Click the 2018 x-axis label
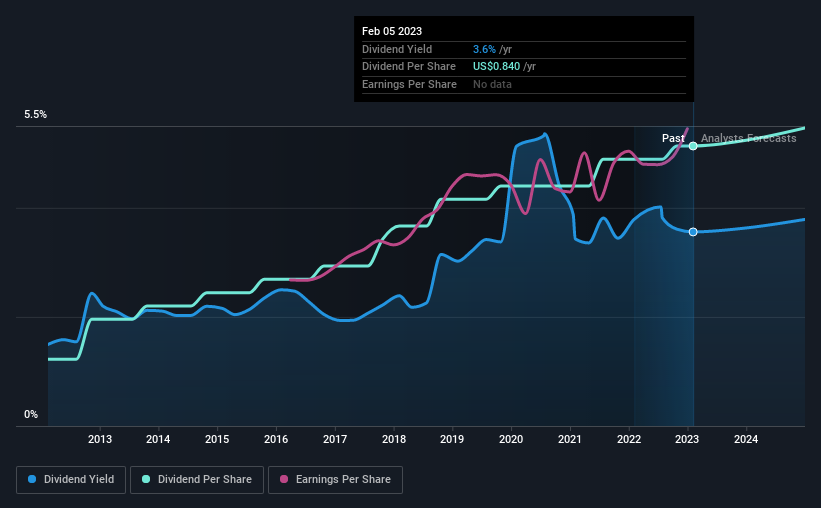This screenshot has height=508, width=821. (394, 439)
